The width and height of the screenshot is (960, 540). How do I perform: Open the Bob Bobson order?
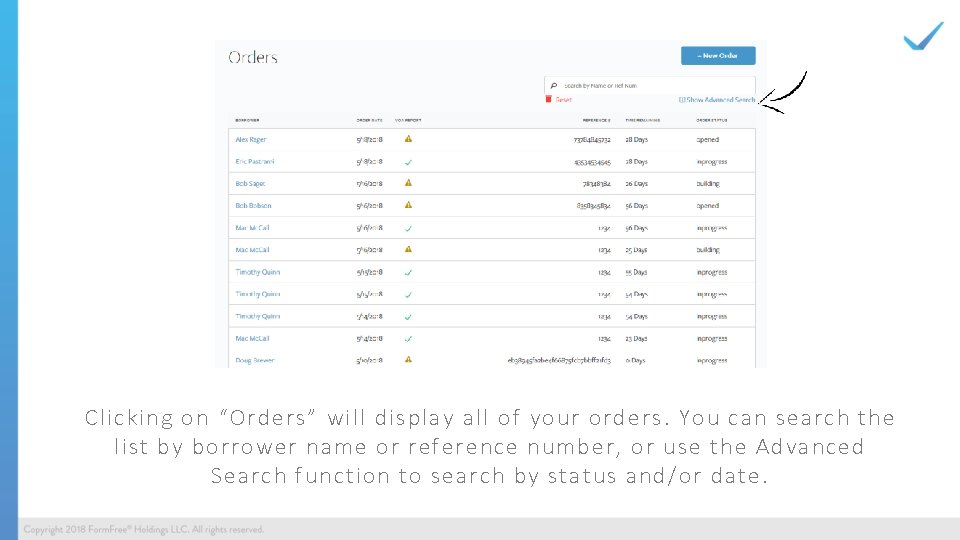click(253, 206)
